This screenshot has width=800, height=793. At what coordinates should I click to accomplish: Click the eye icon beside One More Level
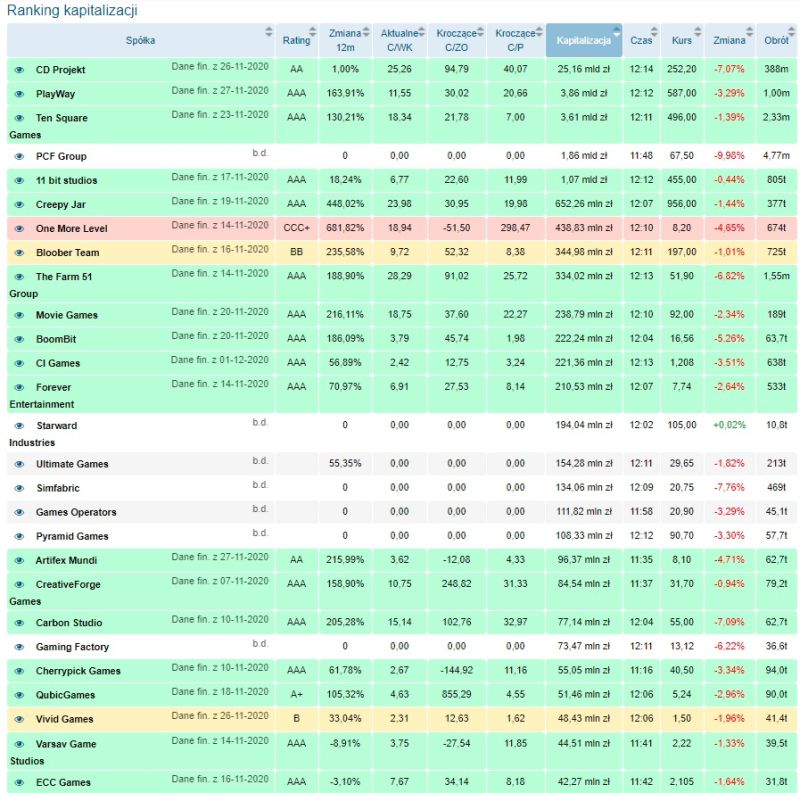[x=19, y=229]
